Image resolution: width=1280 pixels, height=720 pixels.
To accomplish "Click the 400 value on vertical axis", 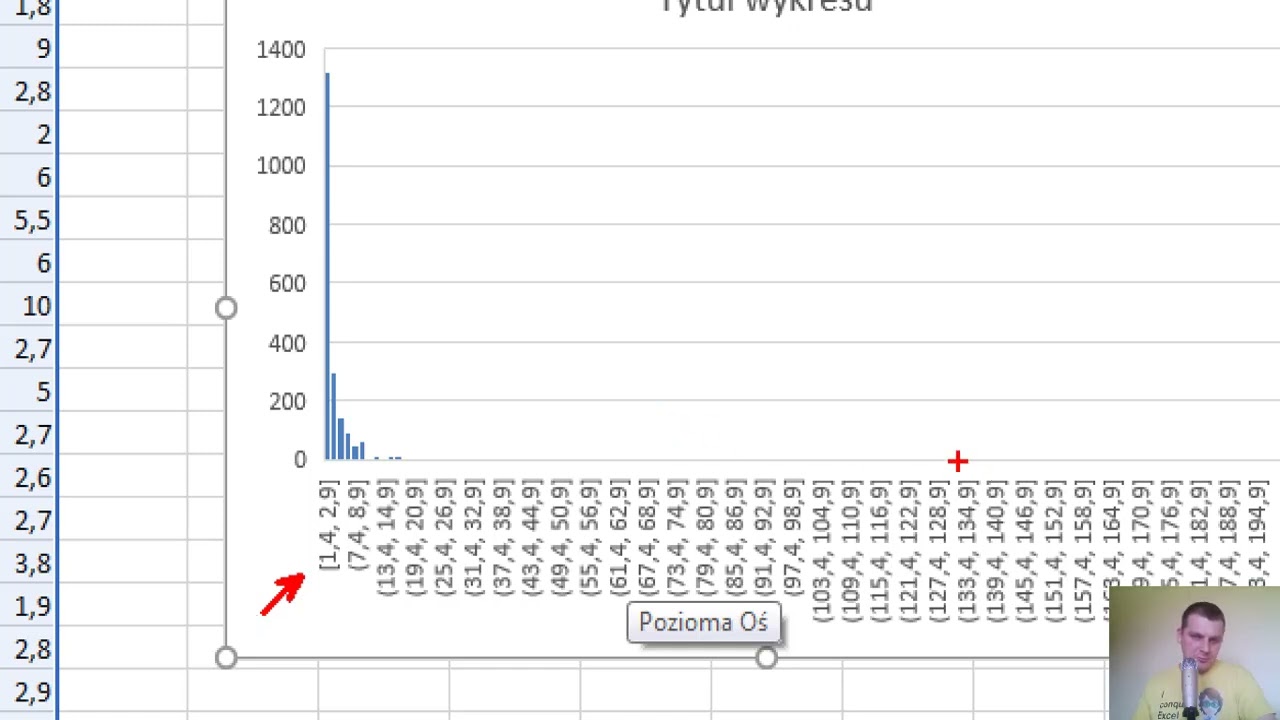I will coord(287,342).
